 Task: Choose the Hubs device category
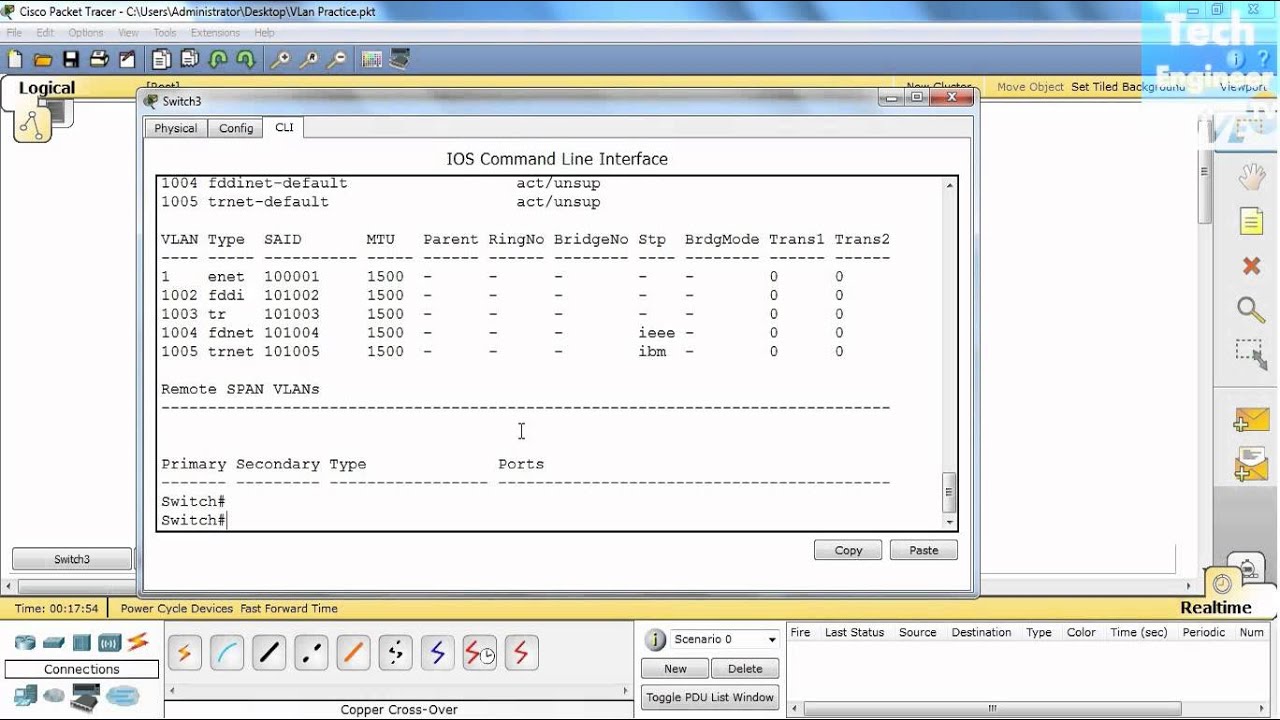coord(82,642)
